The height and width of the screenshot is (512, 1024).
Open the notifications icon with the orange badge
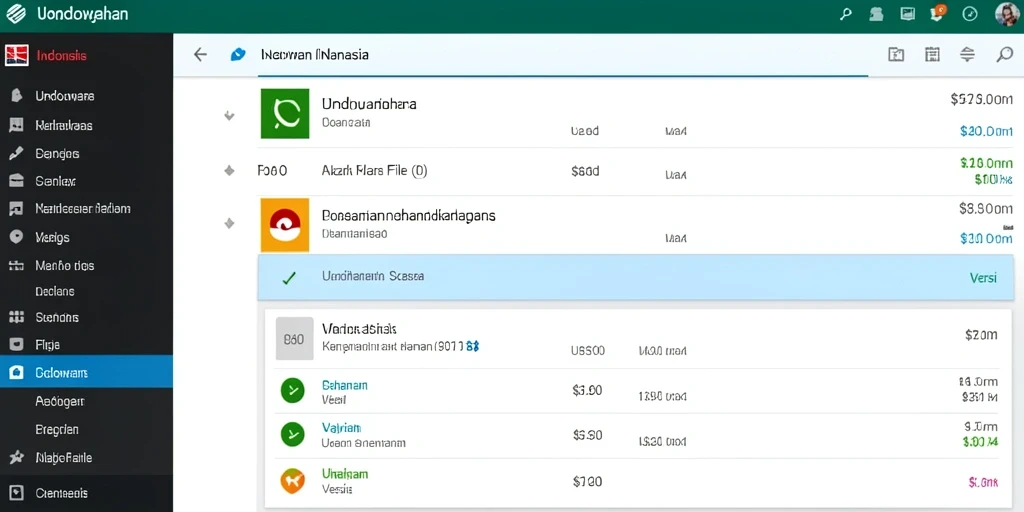938,14
